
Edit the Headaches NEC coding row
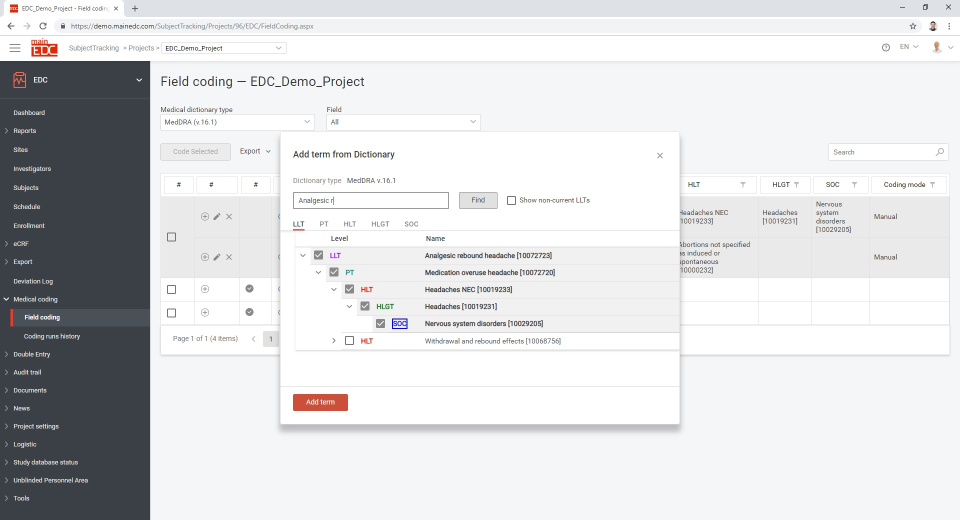pyautogui.click(x=217, y=216)
